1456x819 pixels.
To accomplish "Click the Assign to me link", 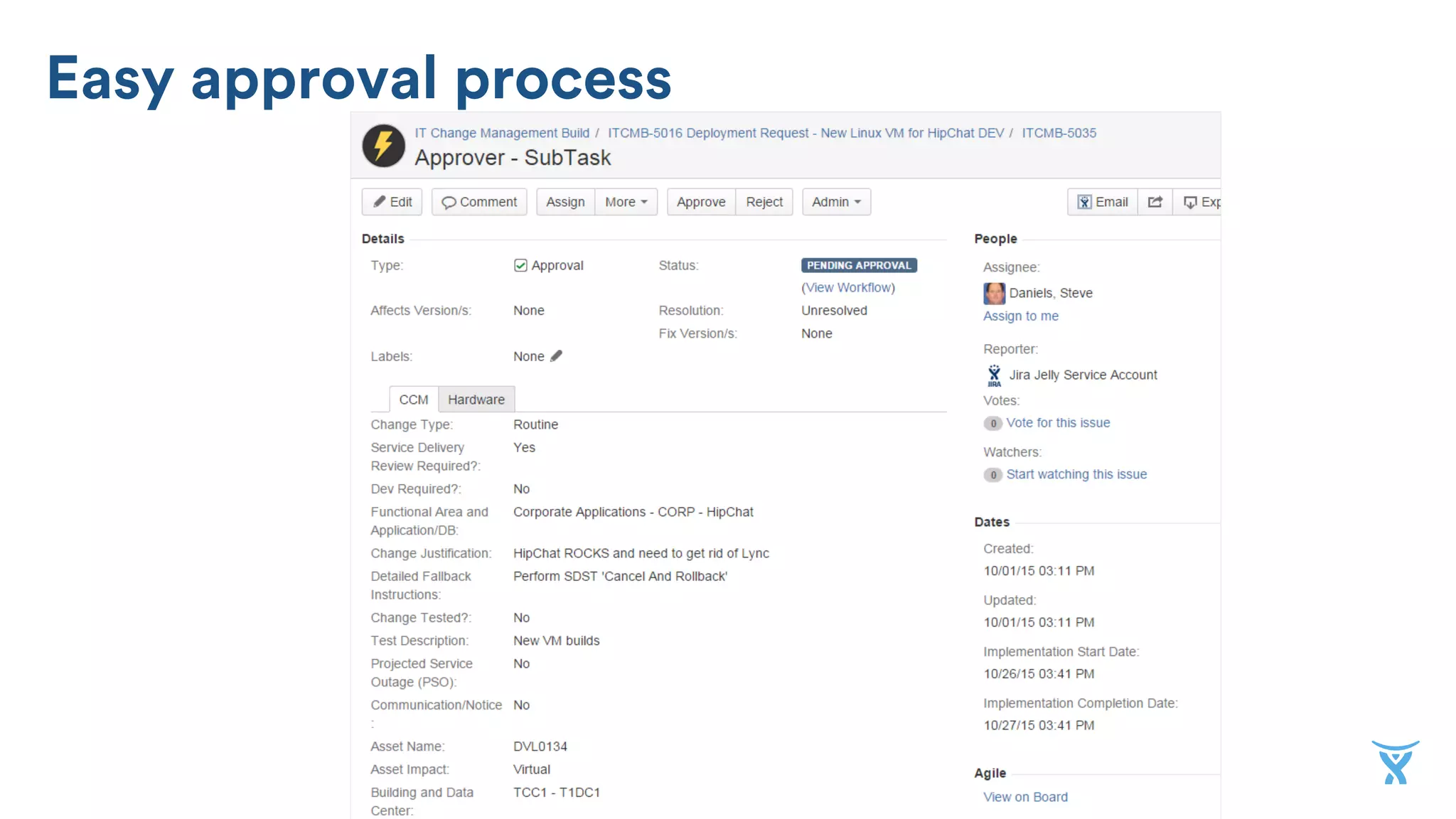I will [1021, 316].
